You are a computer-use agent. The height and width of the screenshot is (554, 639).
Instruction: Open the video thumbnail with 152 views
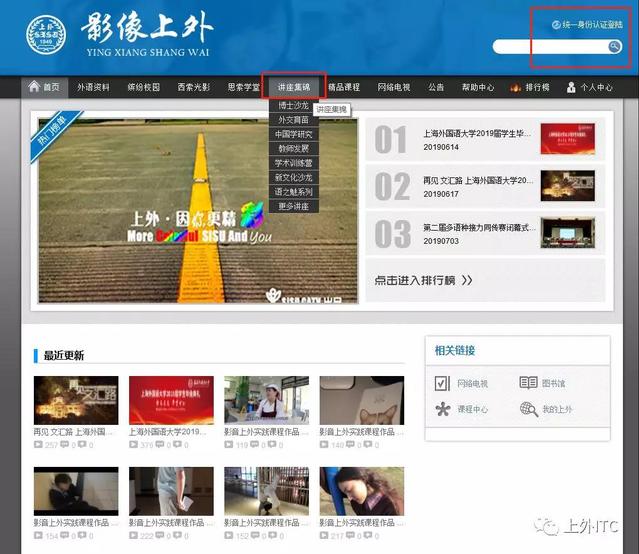click(x=267, y=491)
